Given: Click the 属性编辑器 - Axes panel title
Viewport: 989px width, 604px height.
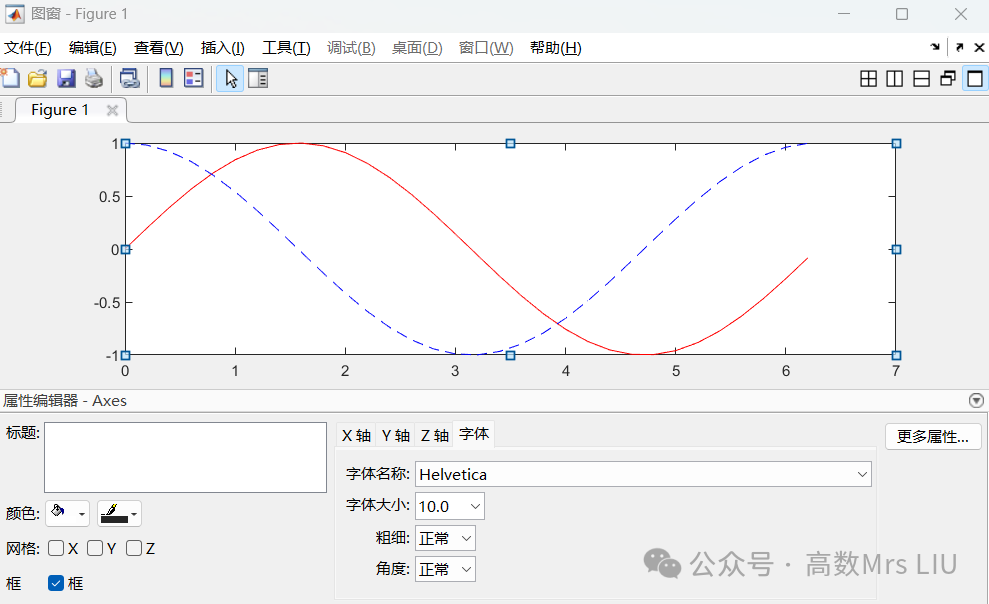Looking at the screenshot, I should 64,400.
